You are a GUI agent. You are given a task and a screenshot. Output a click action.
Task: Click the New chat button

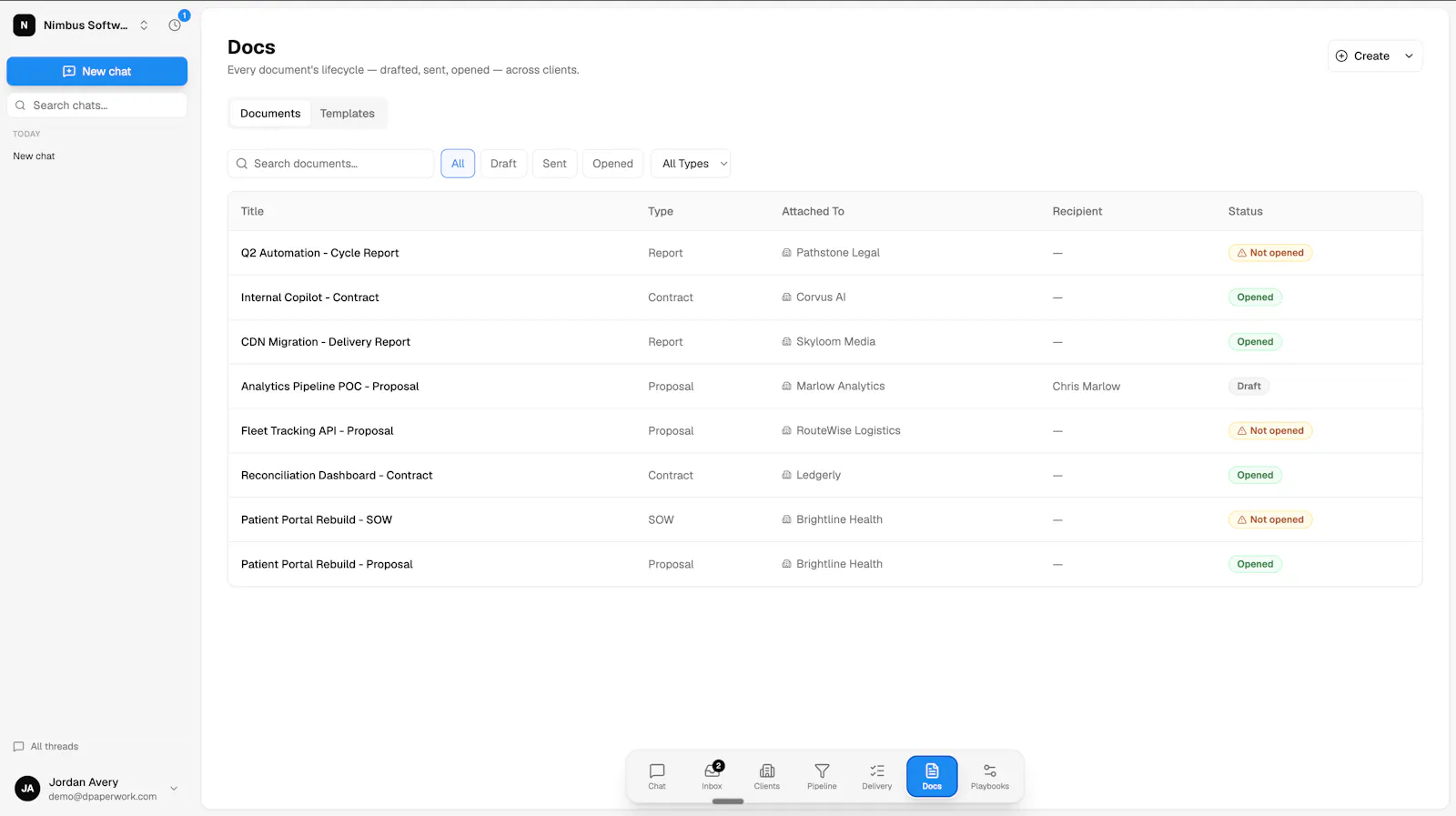(97, 71)
